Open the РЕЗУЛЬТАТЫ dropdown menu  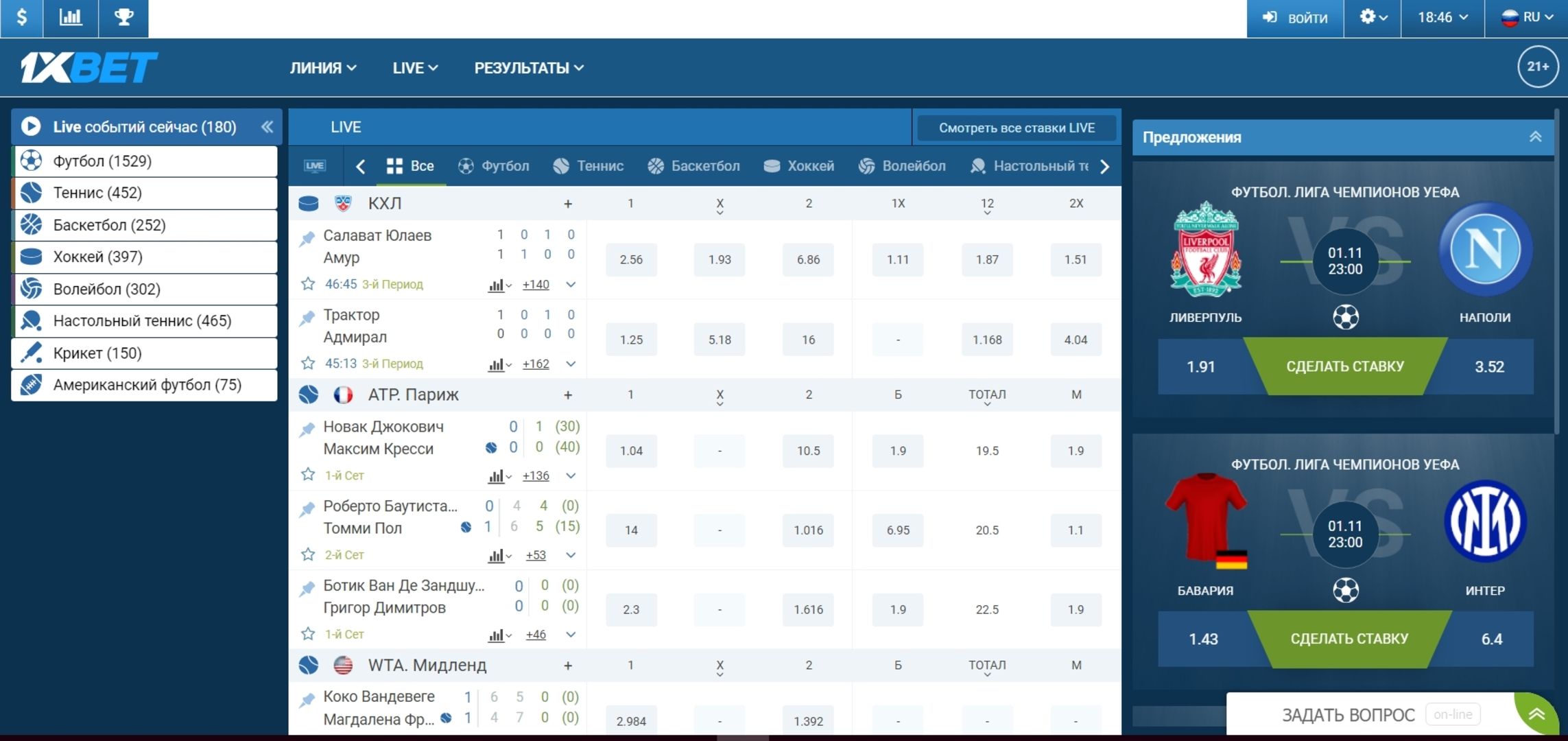tap(529, 68)
